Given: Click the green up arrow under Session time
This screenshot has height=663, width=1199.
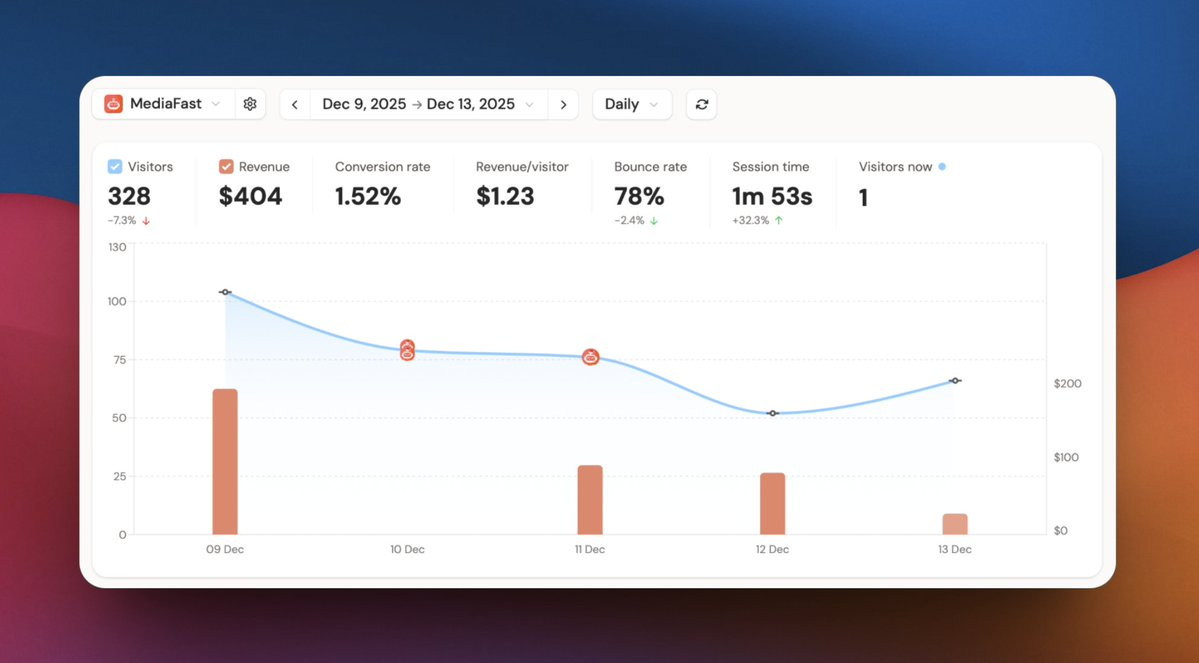Looking at the screenshot, I should (x=778, y=220).
